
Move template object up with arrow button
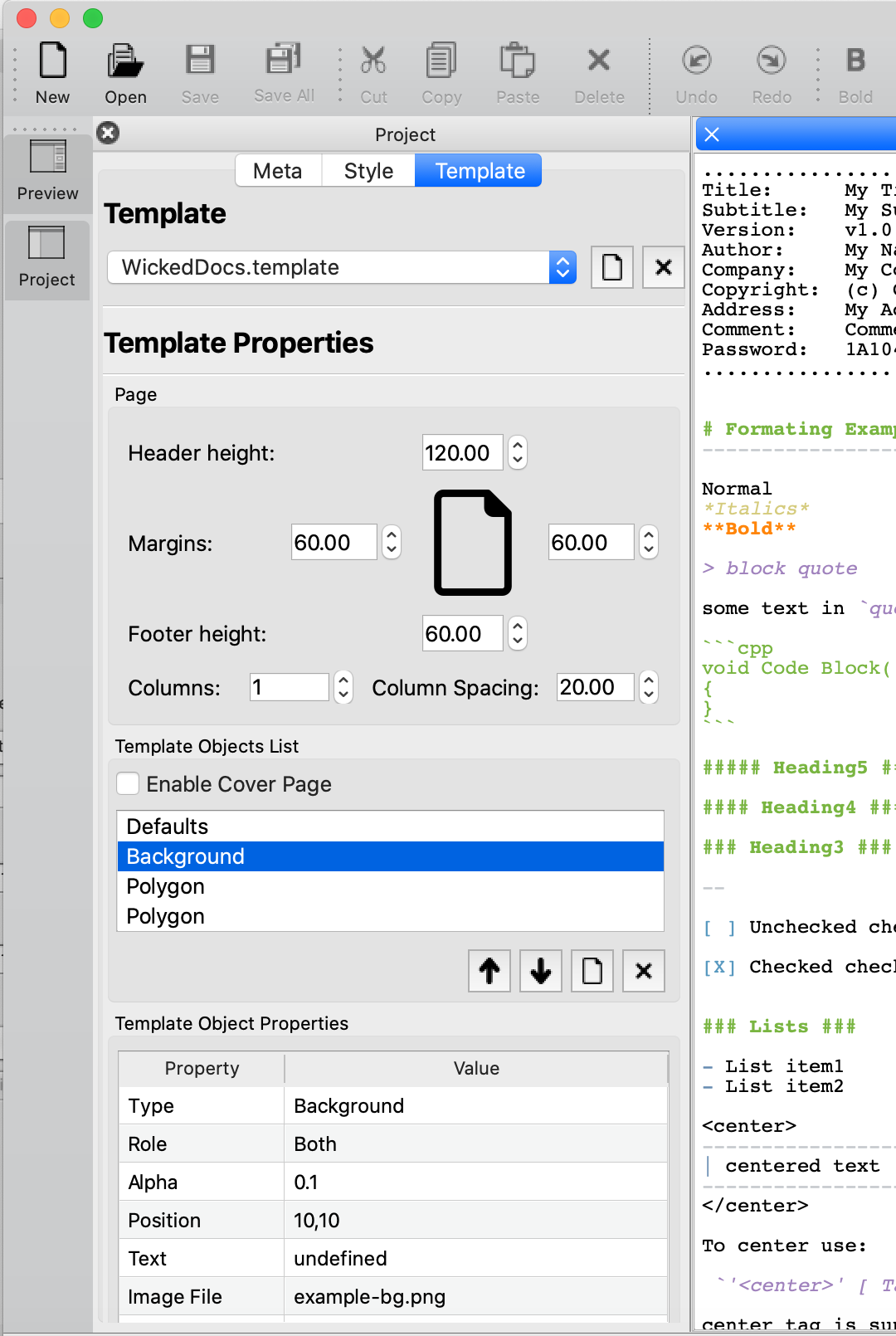(x=489, y=970)
